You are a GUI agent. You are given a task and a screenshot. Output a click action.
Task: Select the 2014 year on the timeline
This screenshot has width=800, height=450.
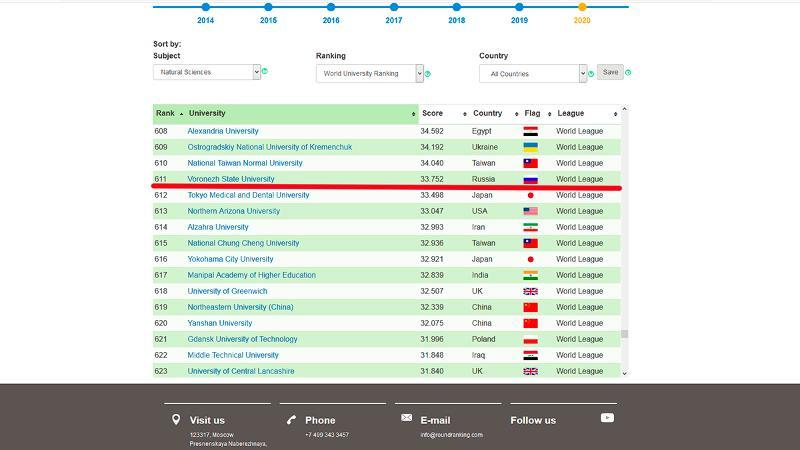click(x=205, y=8)
